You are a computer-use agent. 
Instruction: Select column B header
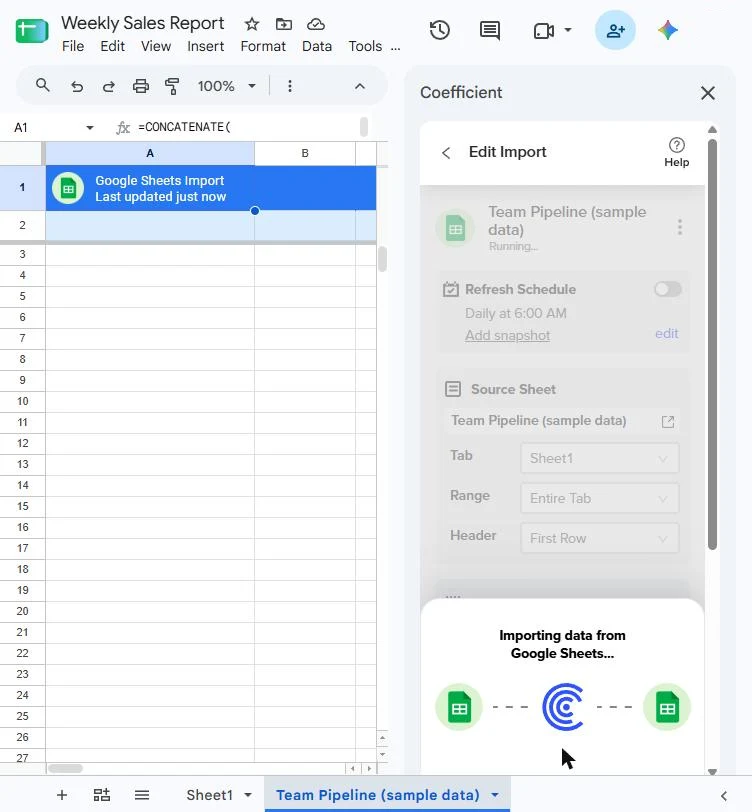305,153
